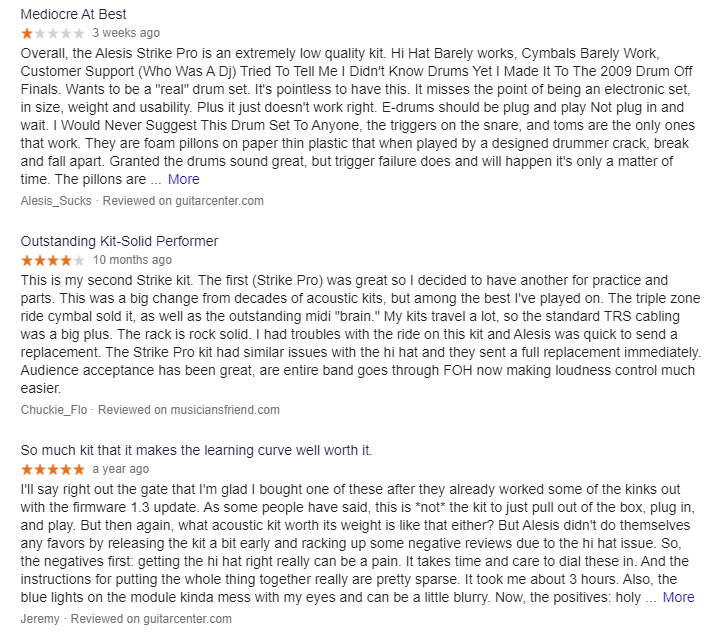The image size is (724, 635).
Task: Select reviewer name Chuckie_Flo
Action: [x=54, y=410]
